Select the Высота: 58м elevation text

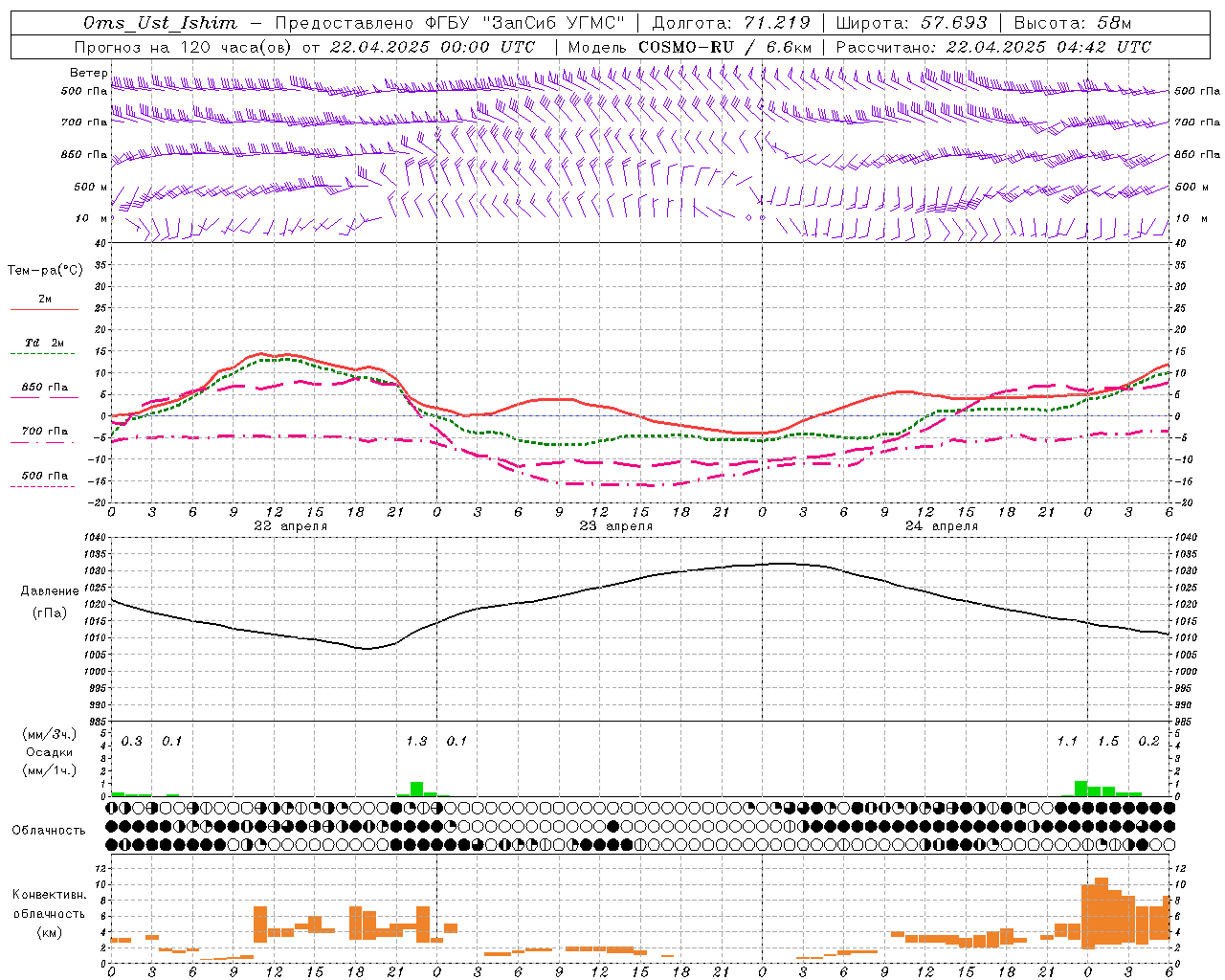1073,23
